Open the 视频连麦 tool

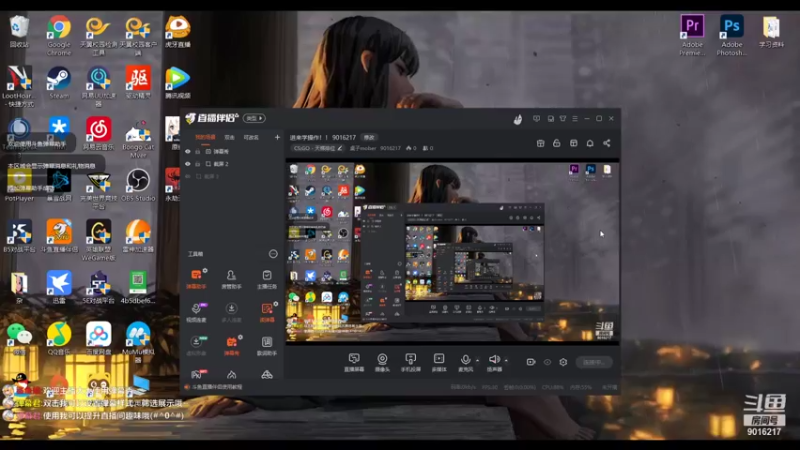click(196, 313)
